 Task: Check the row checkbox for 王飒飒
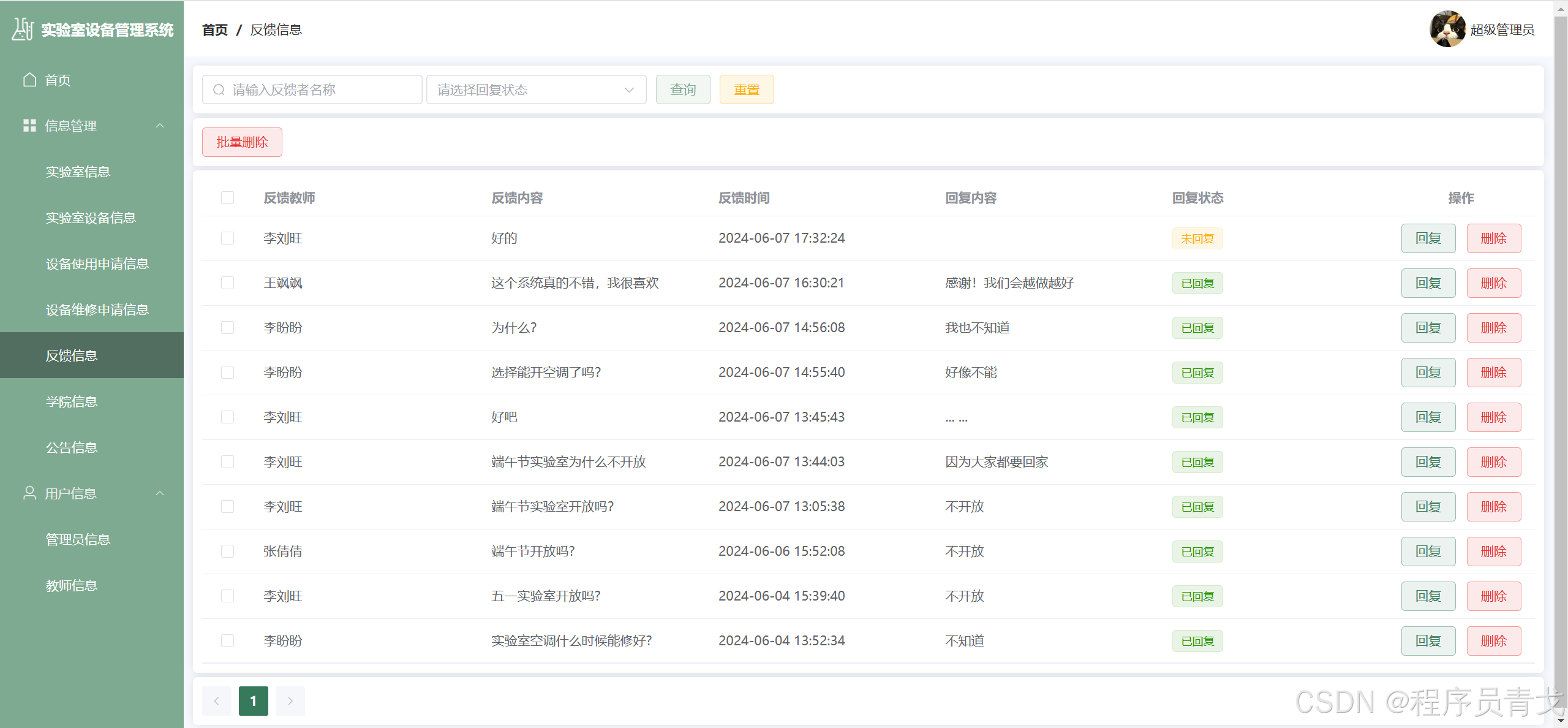coord(227,282)
